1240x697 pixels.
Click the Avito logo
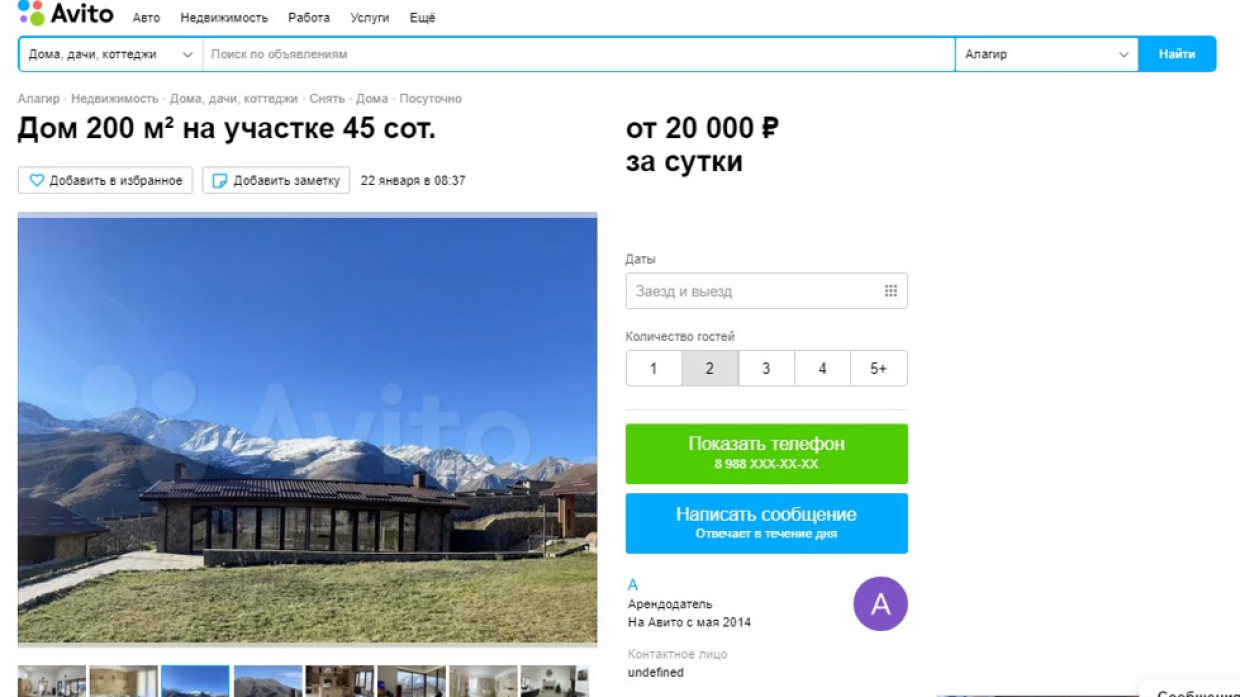point(65,13)
